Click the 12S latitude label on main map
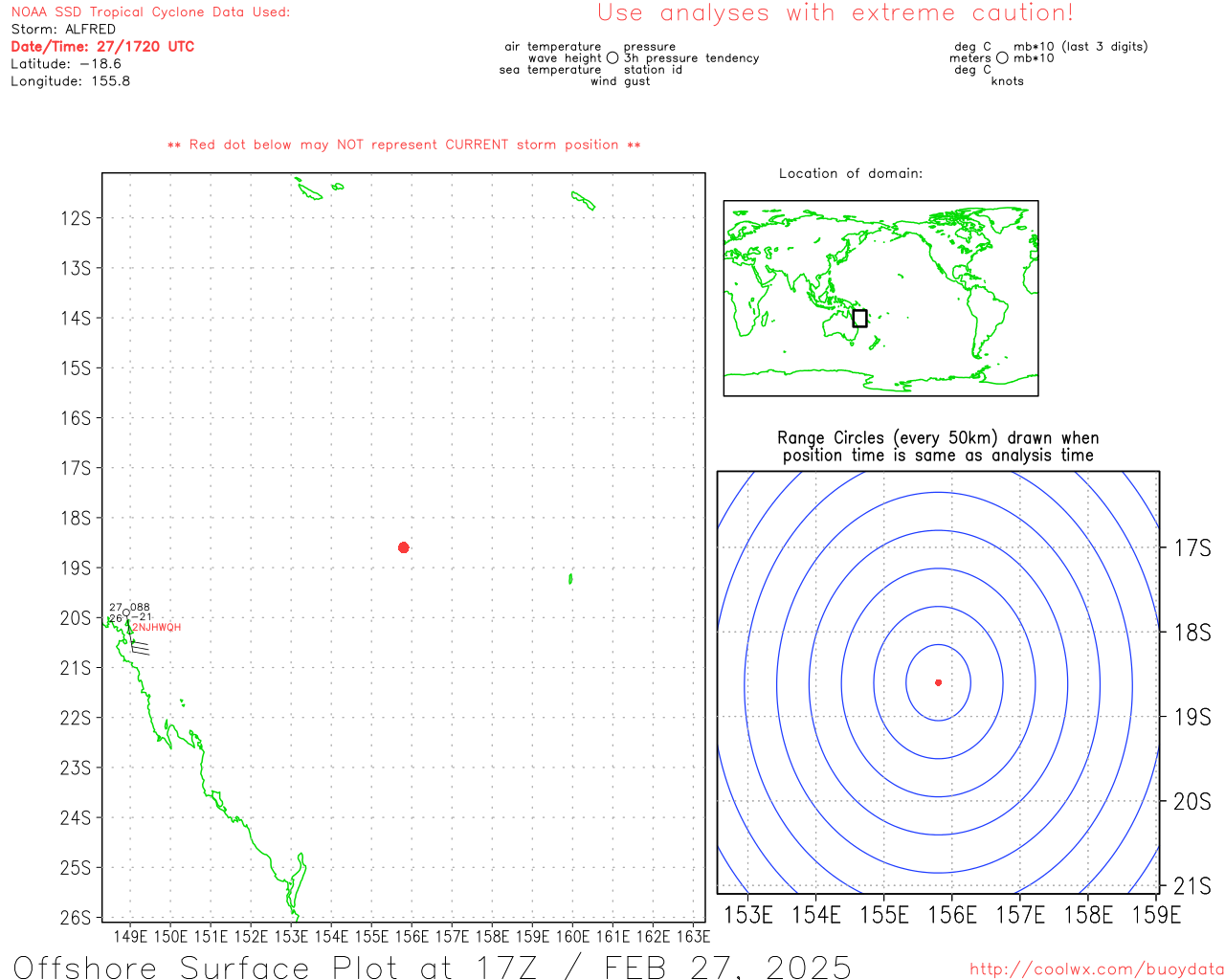1225x980 pixels. click(76, 218)
